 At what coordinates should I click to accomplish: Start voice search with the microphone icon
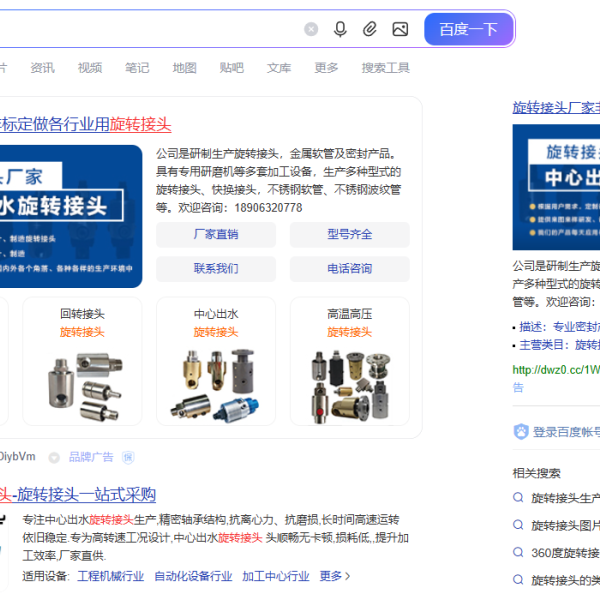tap(340, 29)
